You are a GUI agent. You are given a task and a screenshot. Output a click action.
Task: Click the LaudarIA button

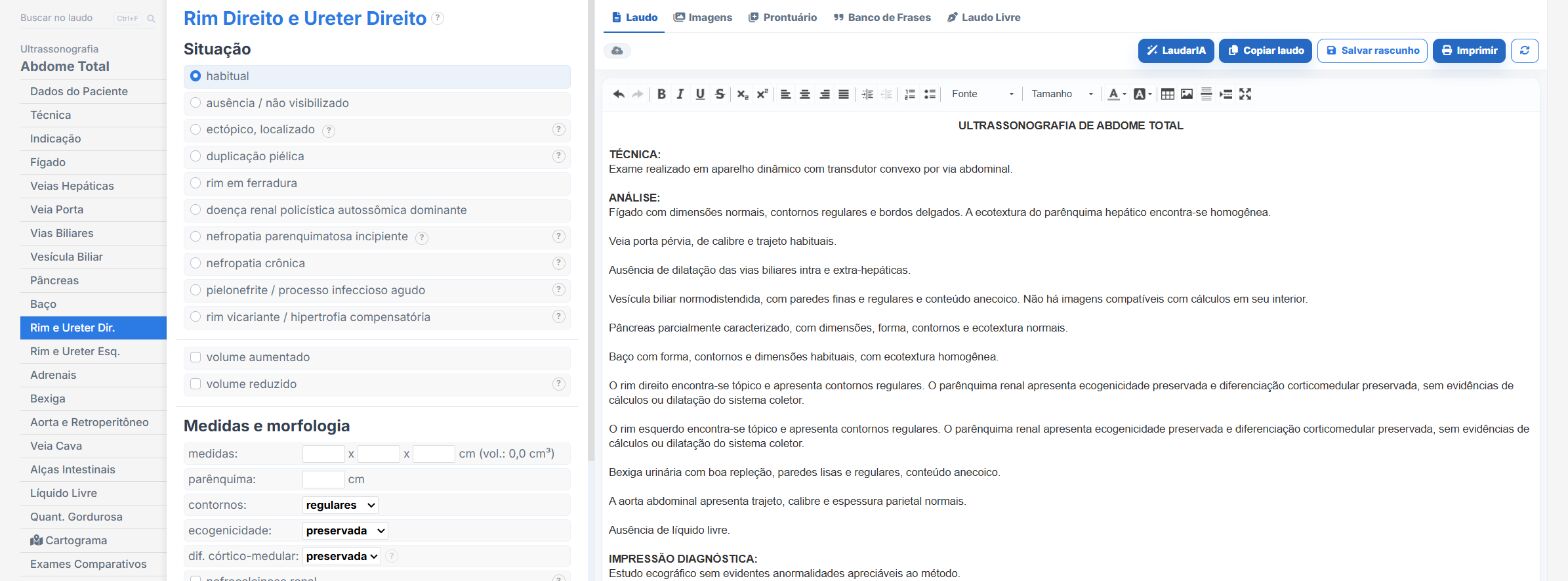[1176, 51]
